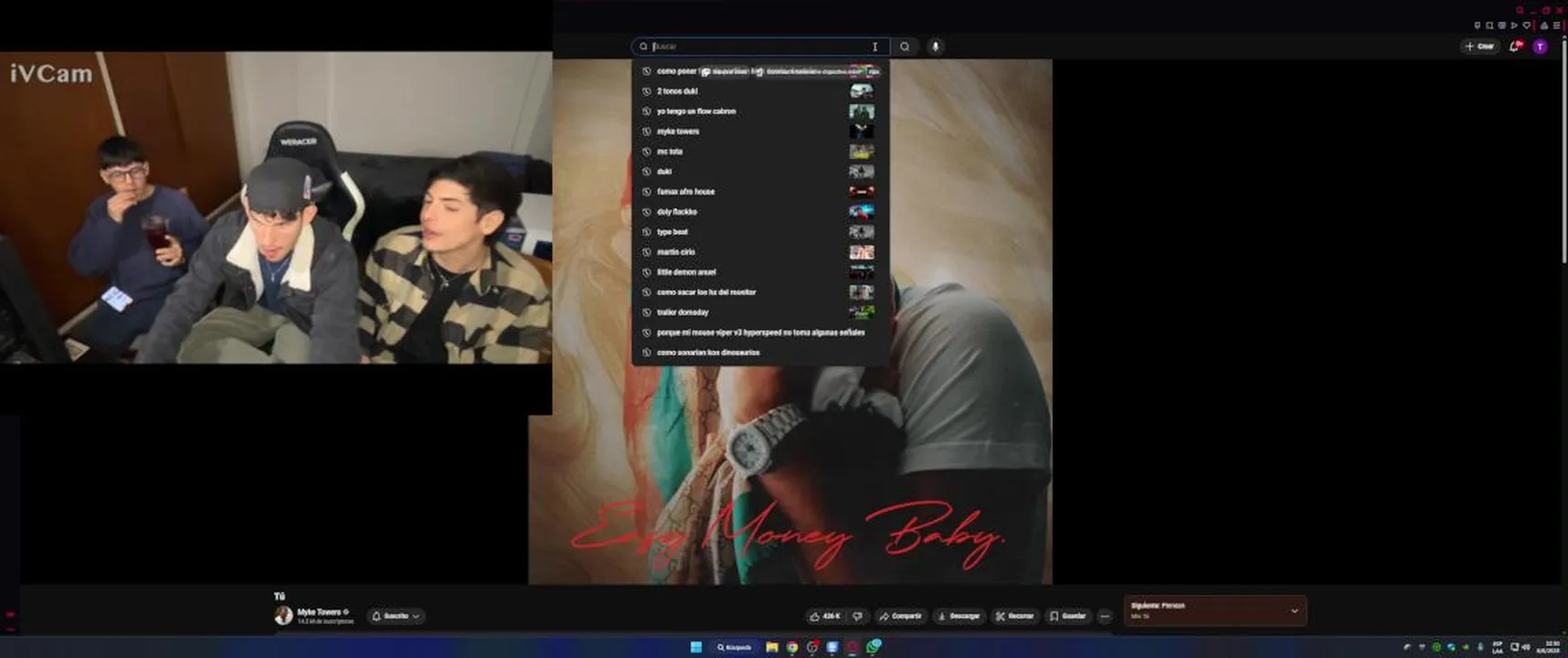Click the mouse viper v3 hyperspeed suggestion
The height and width of the screenshot is (658, 1568).
760,333
